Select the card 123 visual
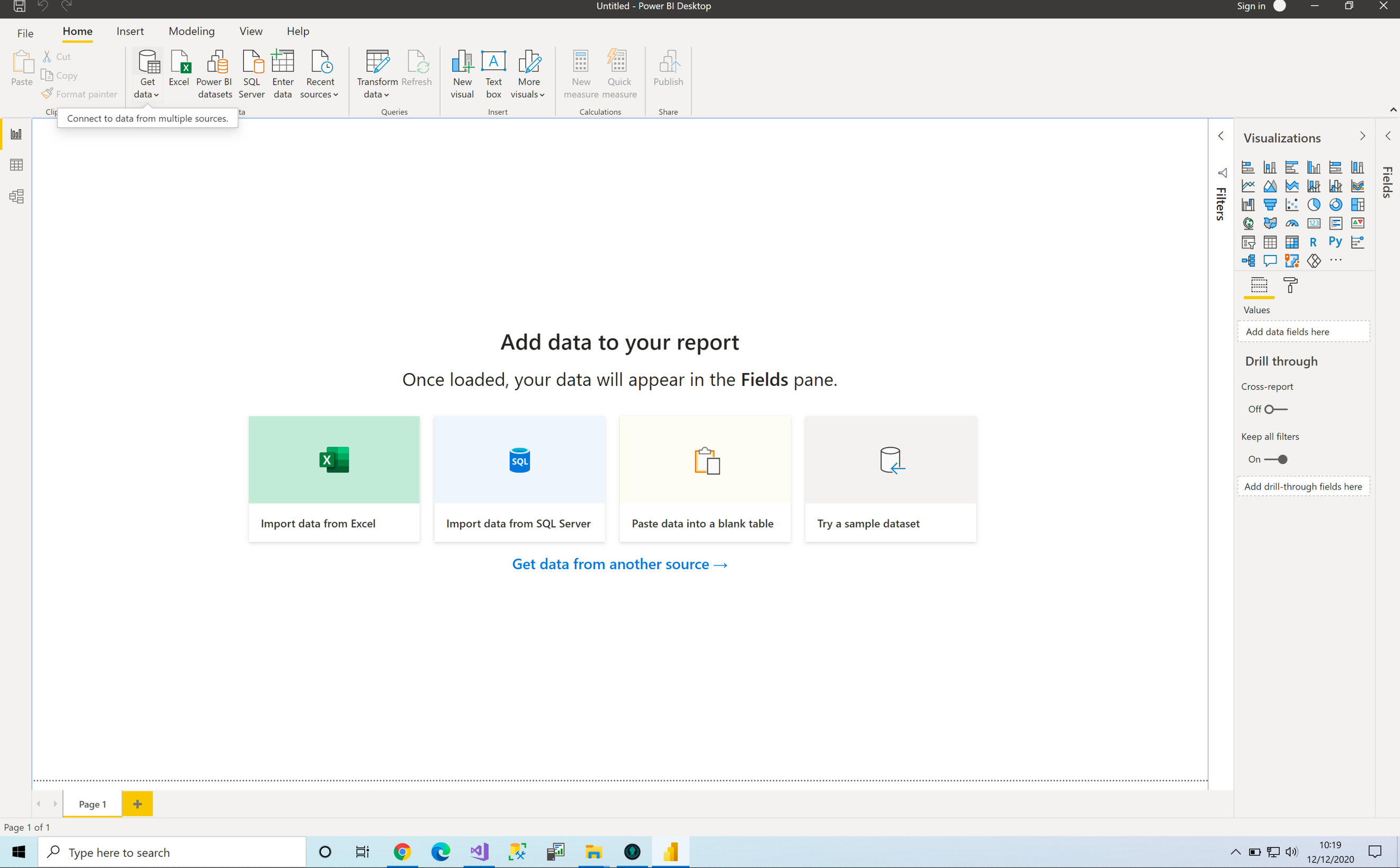 coord(1313,223)
